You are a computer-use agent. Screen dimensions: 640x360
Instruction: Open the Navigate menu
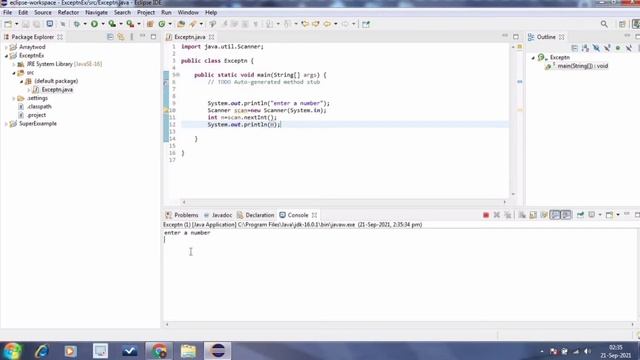coord(96,13)
